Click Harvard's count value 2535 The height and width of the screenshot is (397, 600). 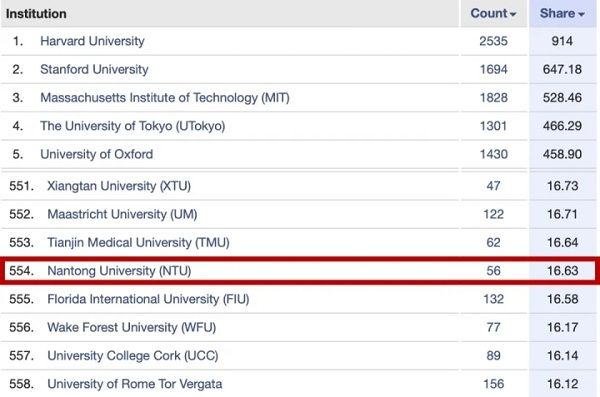click(493, 41)
